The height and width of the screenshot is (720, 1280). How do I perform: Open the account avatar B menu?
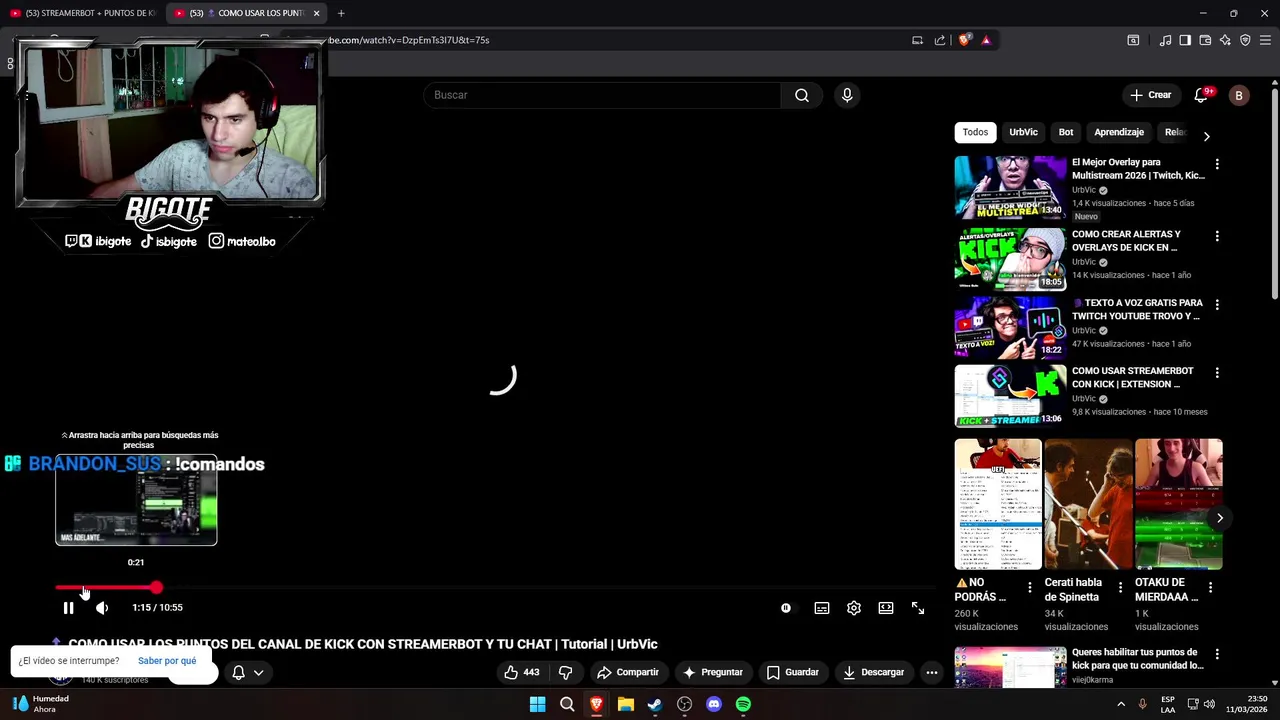(1239, 95)
